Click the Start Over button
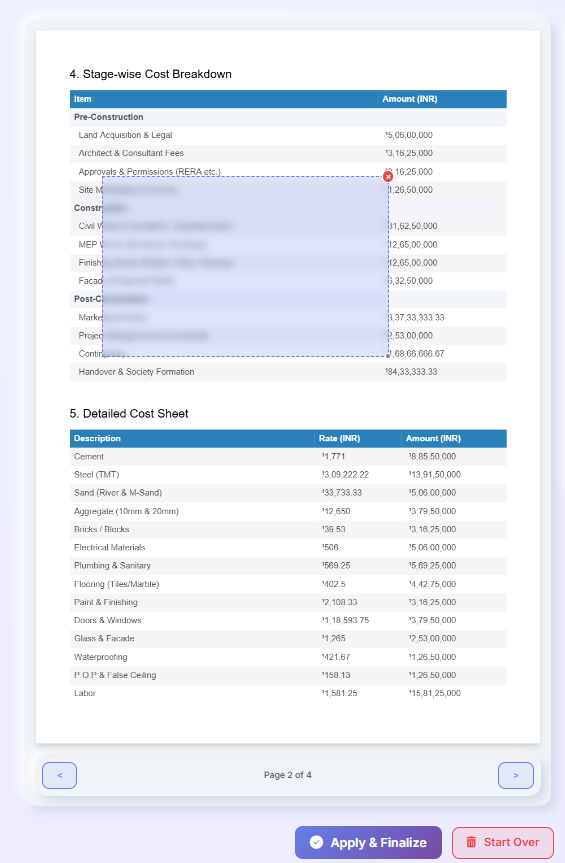 tap(503, 842)
